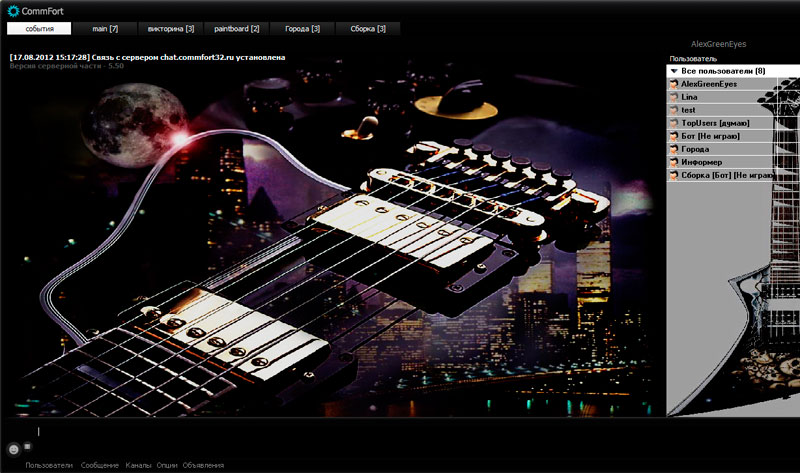800x473 pixels.
Task: Open the Сборка [3] channel tab
Action: click(368, 29)
